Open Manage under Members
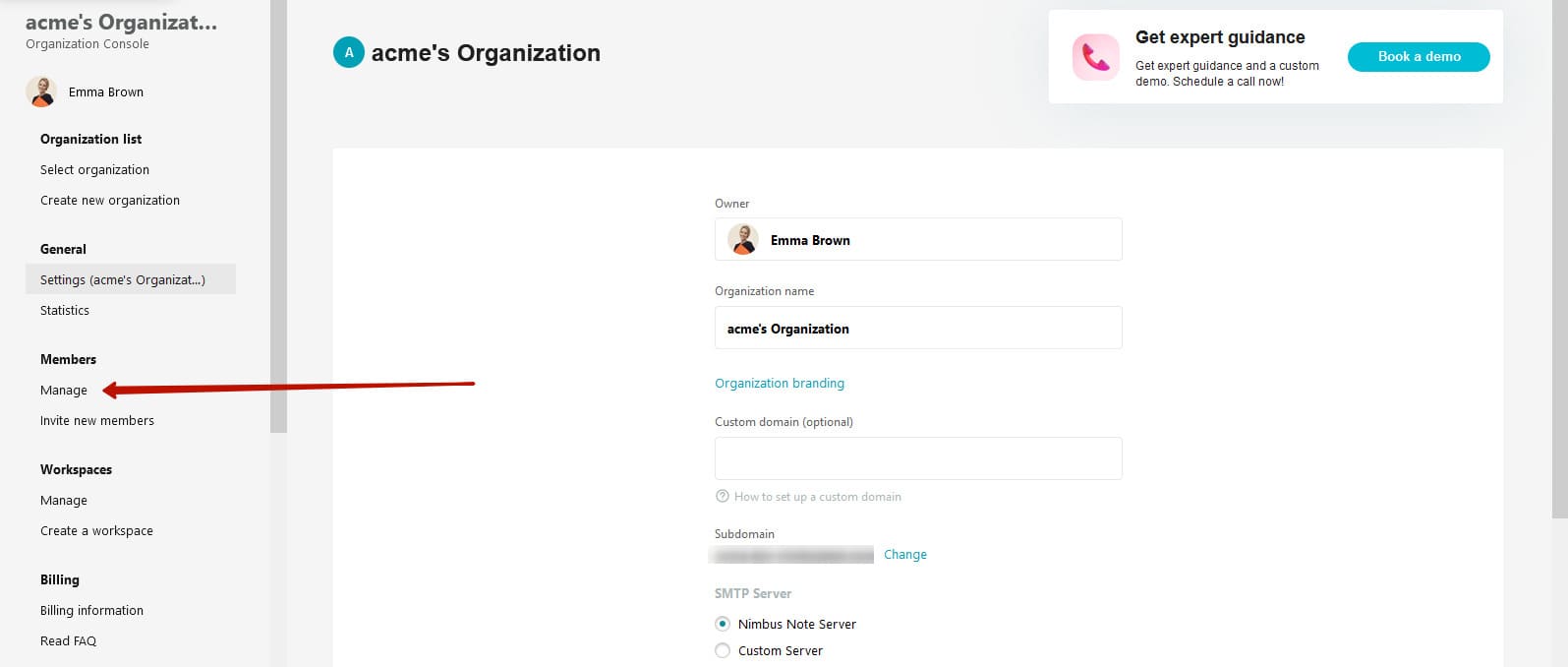Viewport: 1568px width, 667px height. 63,390
